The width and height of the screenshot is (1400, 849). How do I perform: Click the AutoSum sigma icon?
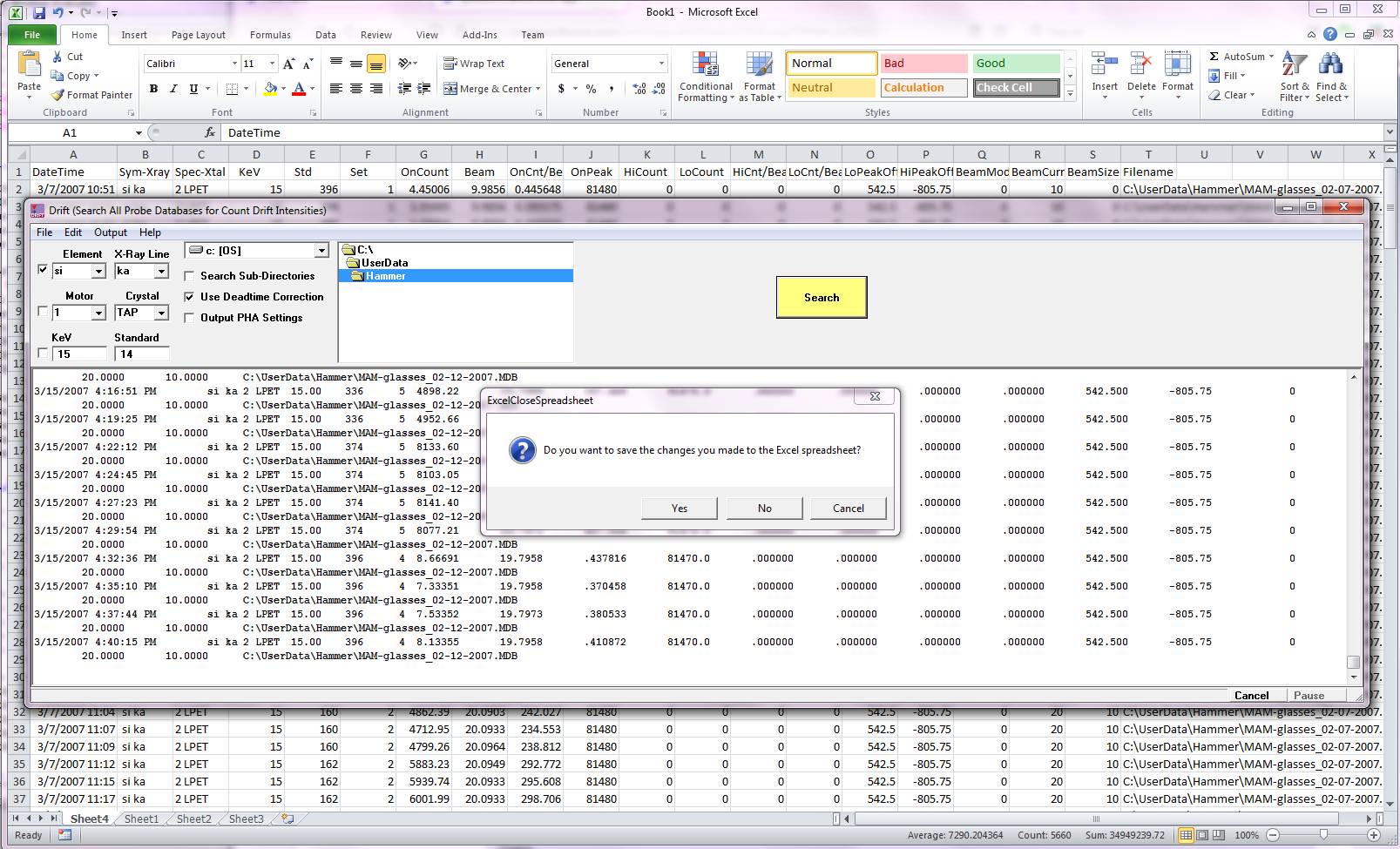(1214, 57)
